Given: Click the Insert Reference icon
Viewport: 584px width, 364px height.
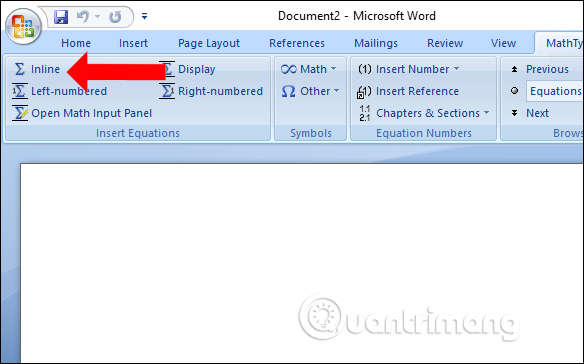Looking at the screenshot, I should click(x=364, y=92).
